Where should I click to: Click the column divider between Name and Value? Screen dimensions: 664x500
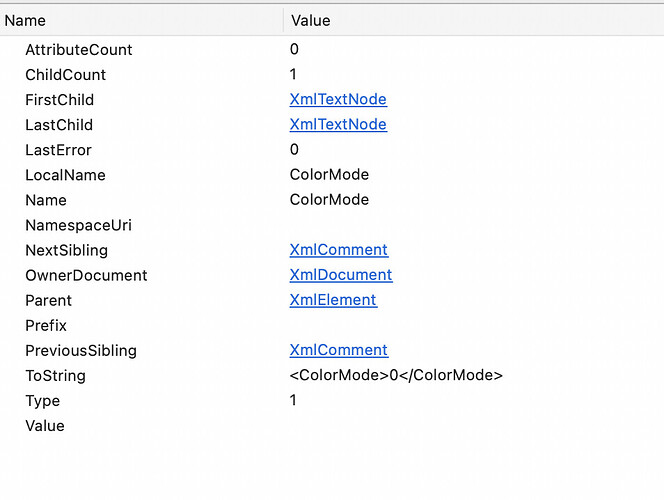tap(283, 20)
